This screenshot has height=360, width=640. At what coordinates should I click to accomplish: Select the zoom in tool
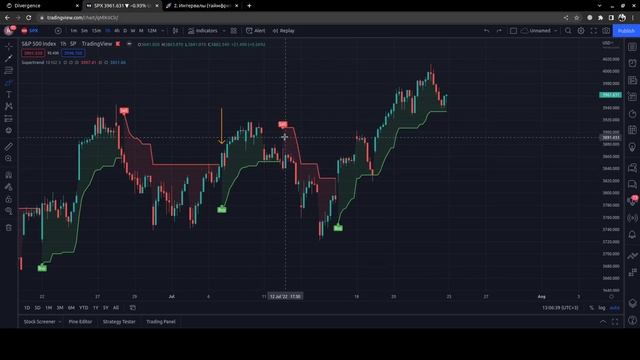point(9,158)
